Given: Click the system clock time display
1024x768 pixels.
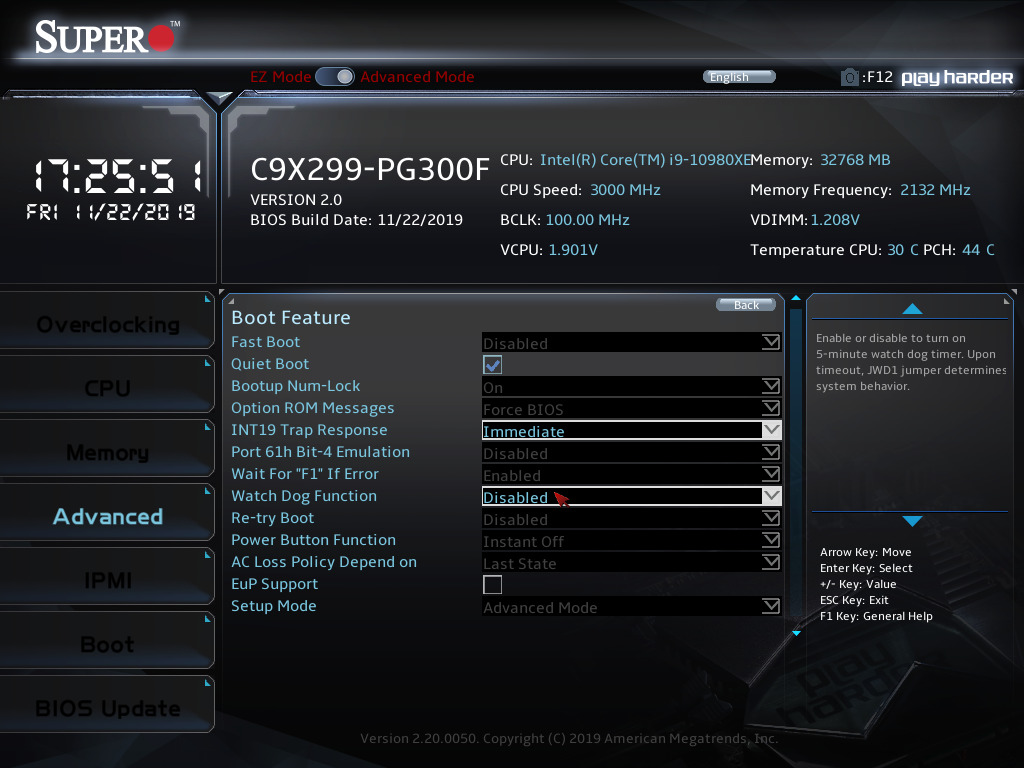Looking at the screenshot, I should [x=117, y=176].
